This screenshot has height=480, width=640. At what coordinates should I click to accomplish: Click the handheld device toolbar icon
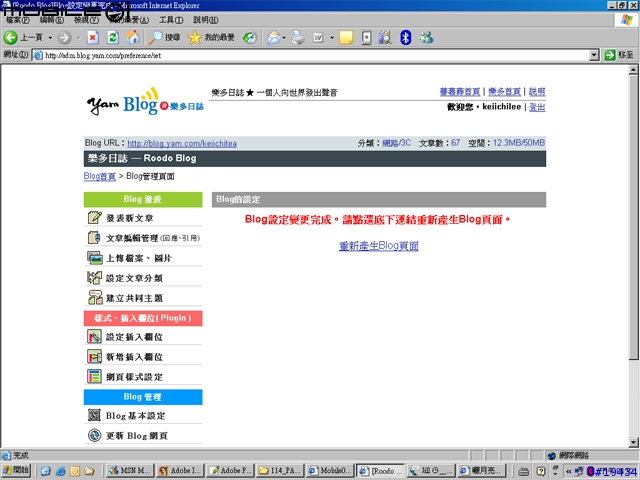366,38
